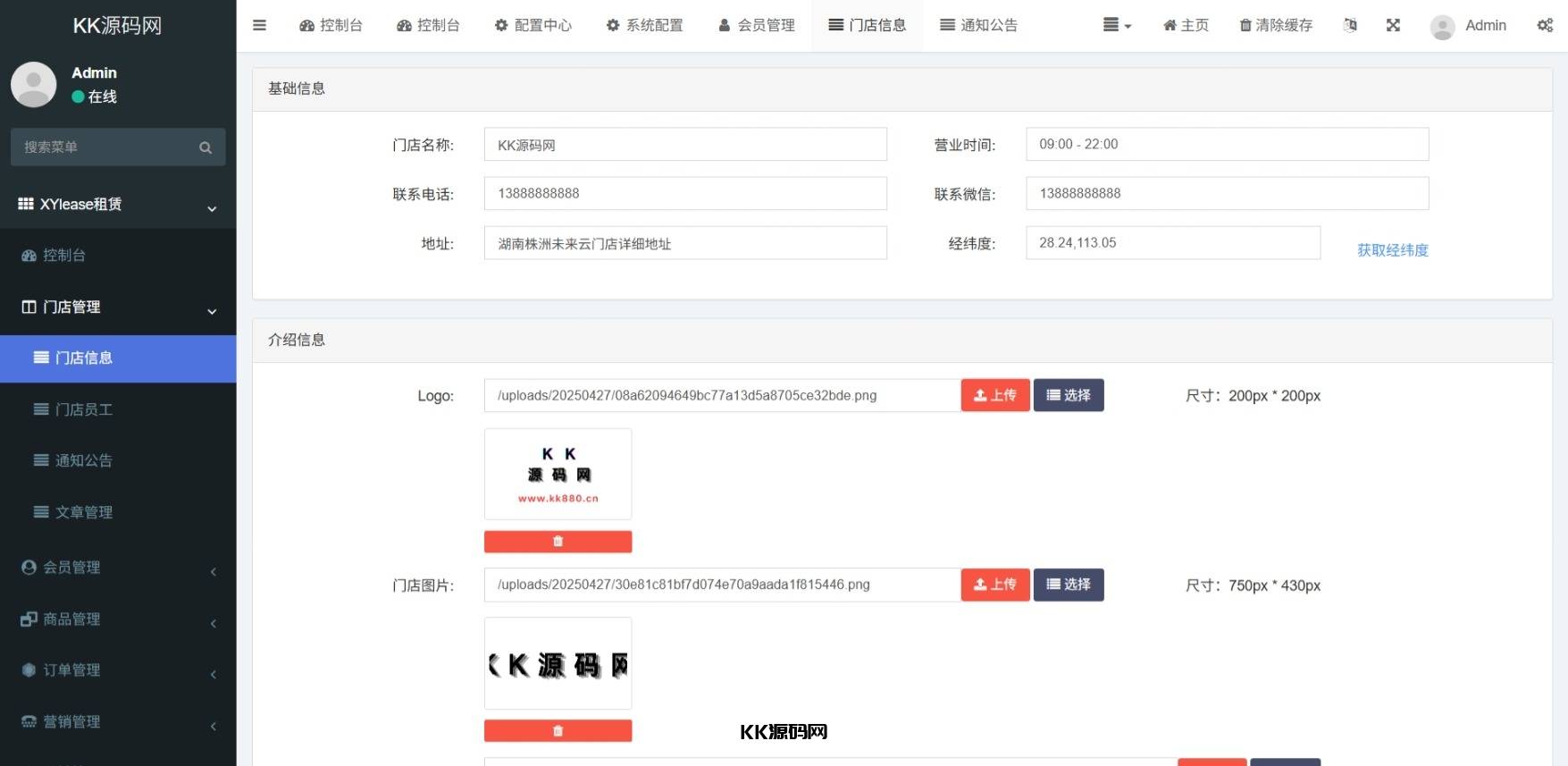The width and height of the screenshot is (1568, 766).
Task: Open the 门店图片 thumbnail preview
Action: coord(558,663)
